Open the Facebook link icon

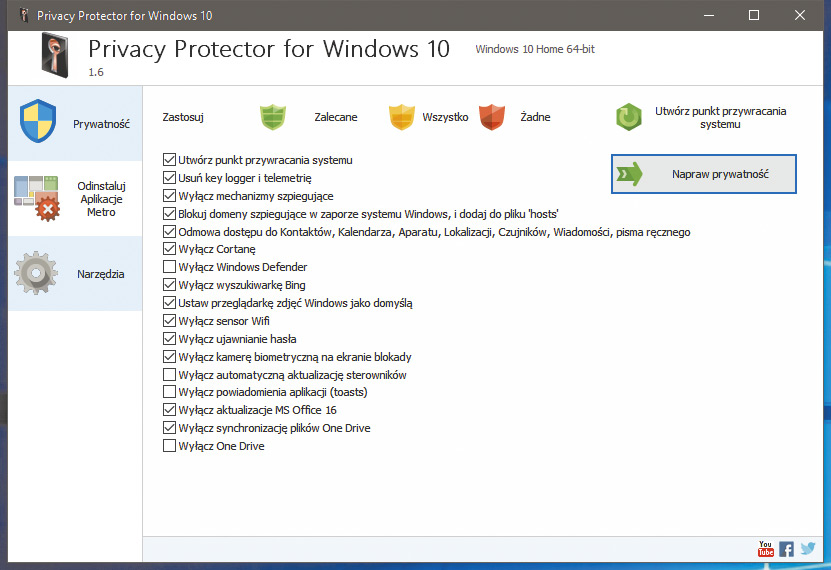787,548
